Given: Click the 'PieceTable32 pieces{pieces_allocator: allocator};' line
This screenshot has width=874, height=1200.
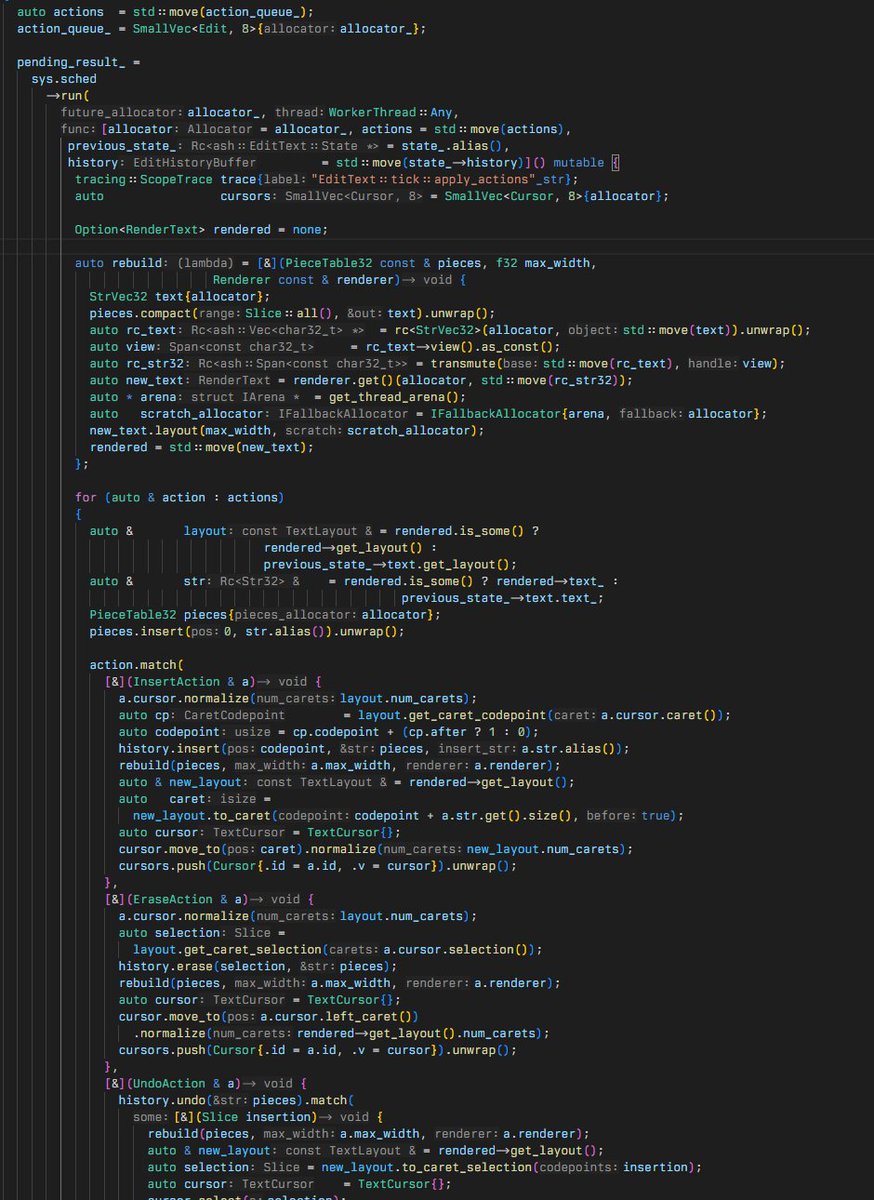Looking at the screenshot, I should point(264,615).
